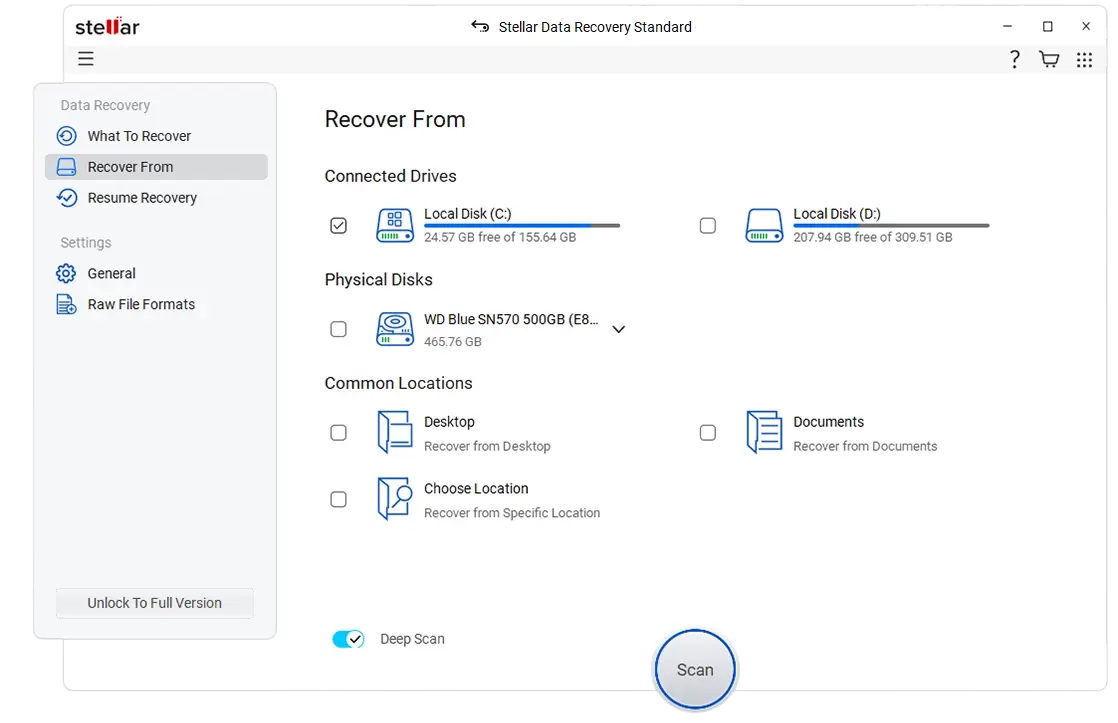Expand the WD Blue SN570 disk chevron
The image size is (1118, 723).
(x=618, y=329)
